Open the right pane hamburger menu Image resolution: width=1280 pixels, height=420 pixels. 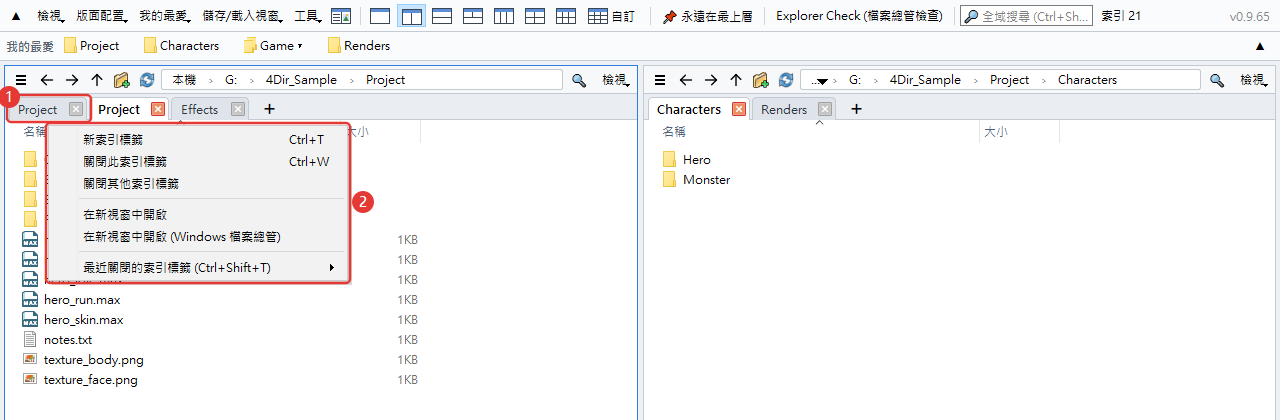(x=660, y=80)
